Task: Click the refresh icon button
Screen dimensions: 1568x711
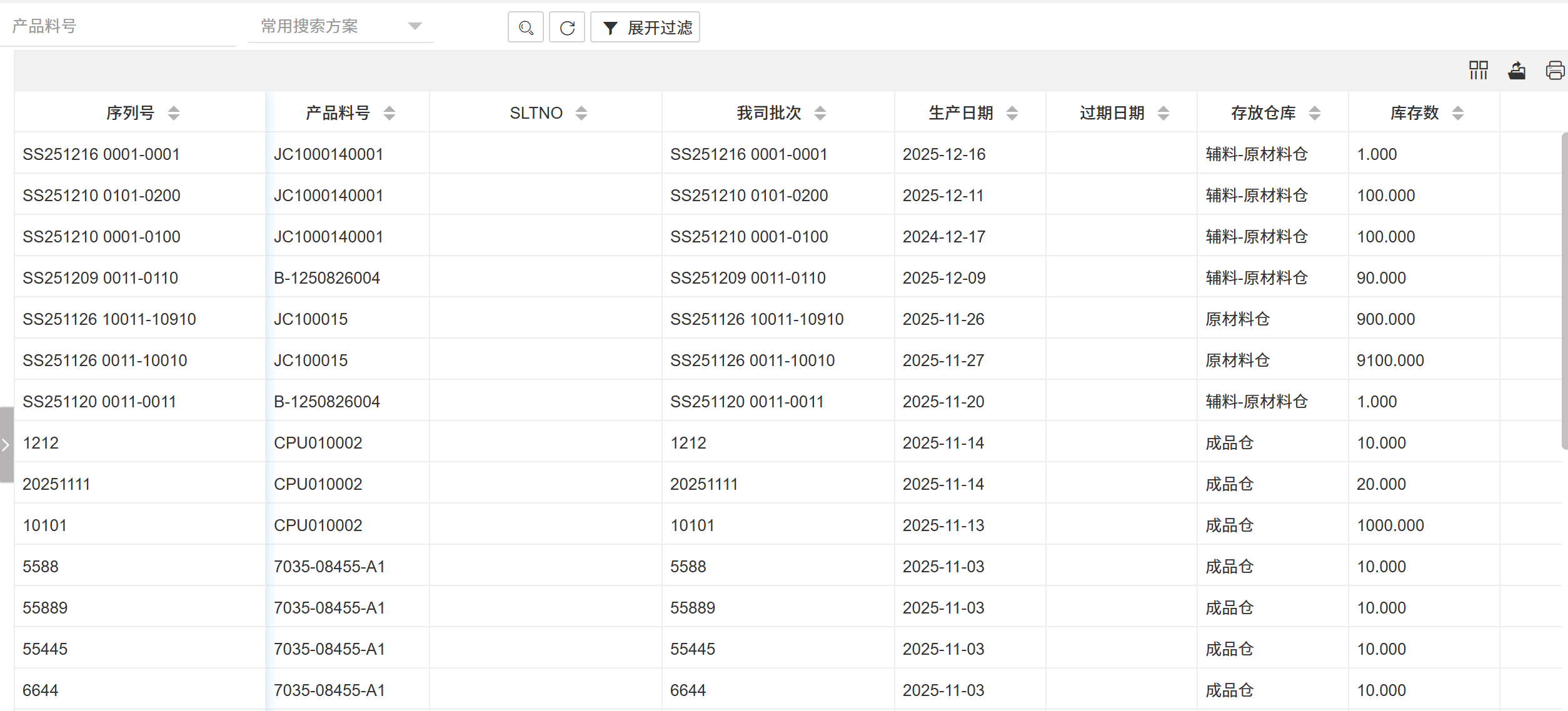Action: [x=566, y=27]
